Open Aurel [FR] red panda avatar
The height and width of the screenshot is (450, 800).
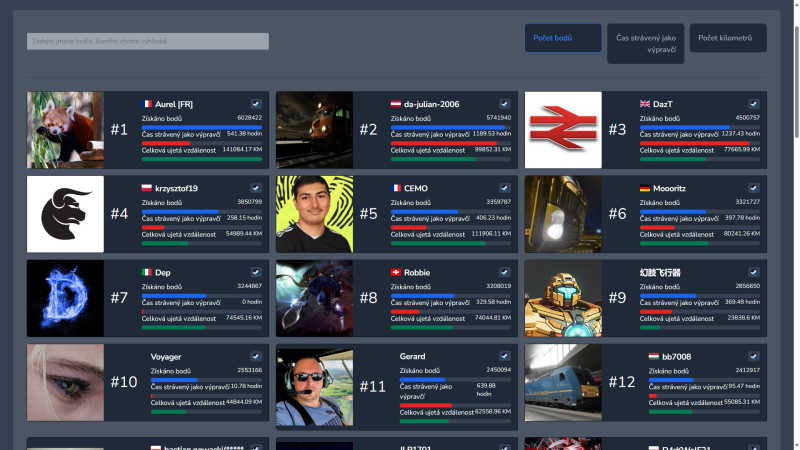65,130
